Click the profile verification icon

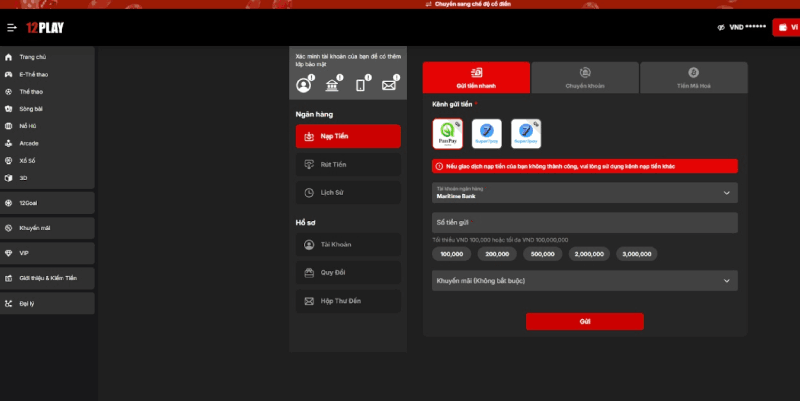304,85
